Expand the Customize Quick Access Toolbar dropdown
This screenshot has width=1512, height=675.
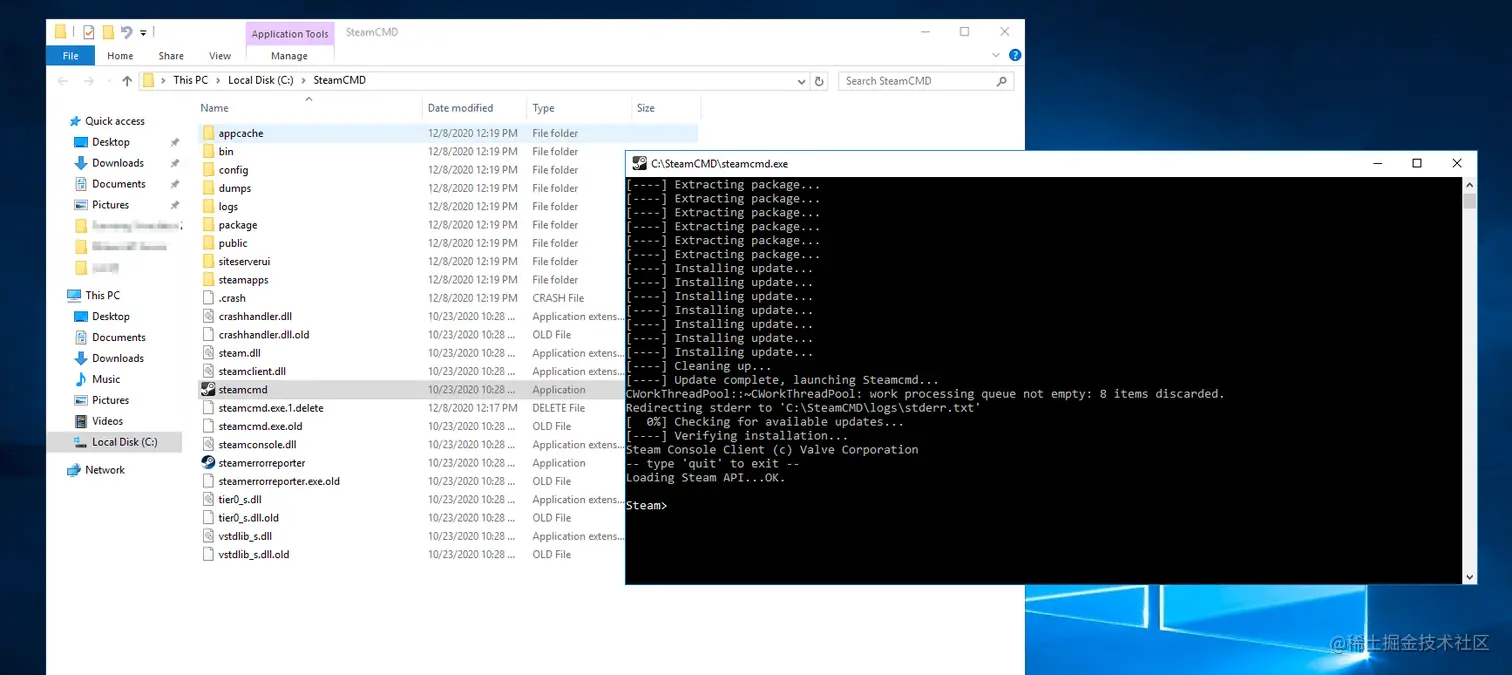(142, 31)
